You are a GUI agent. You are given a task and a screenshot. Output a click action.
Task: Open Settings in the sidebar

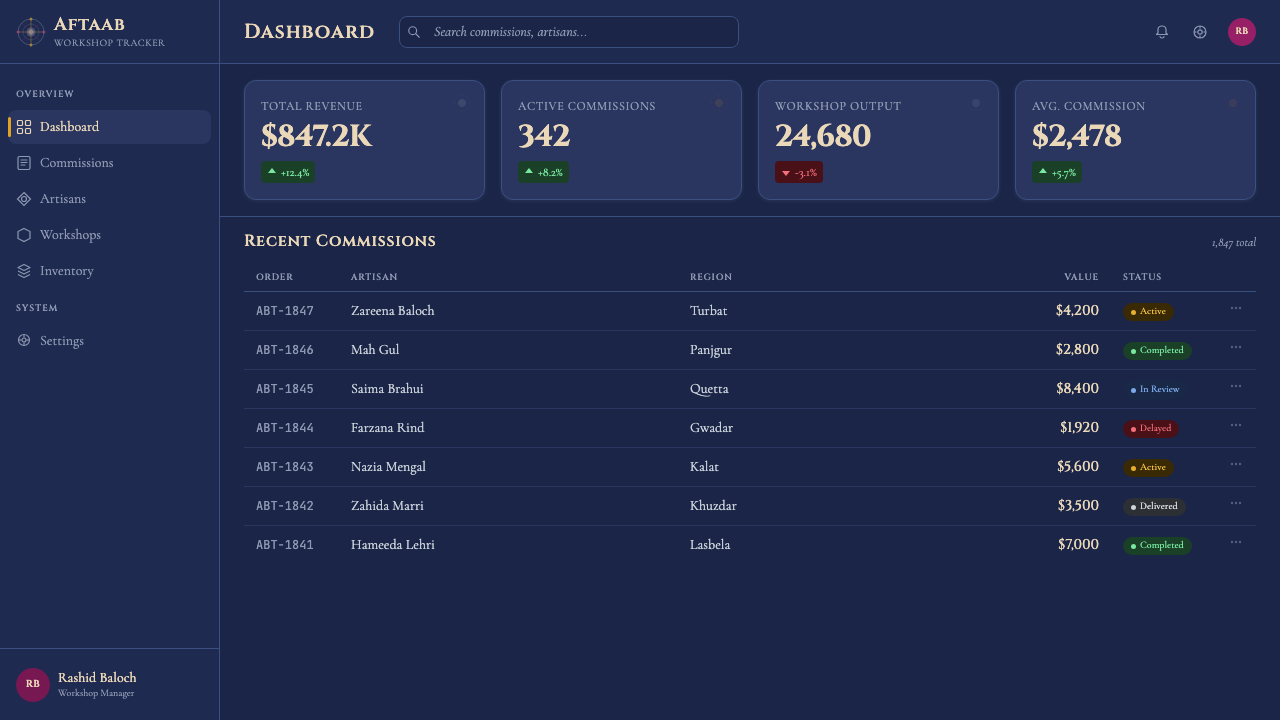coord(110,341)
